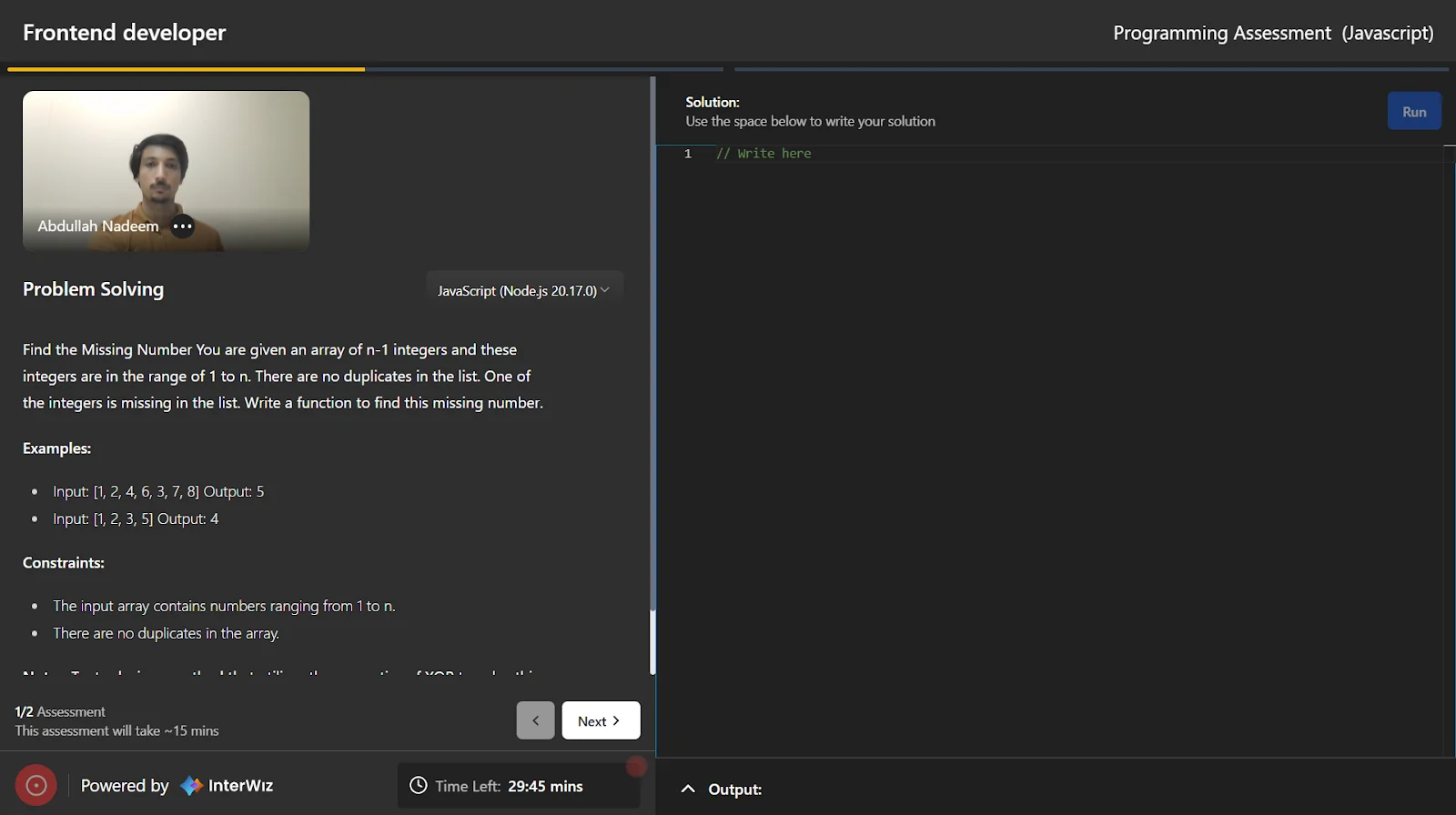Expand the Output panel chevron

pos(688,789)
